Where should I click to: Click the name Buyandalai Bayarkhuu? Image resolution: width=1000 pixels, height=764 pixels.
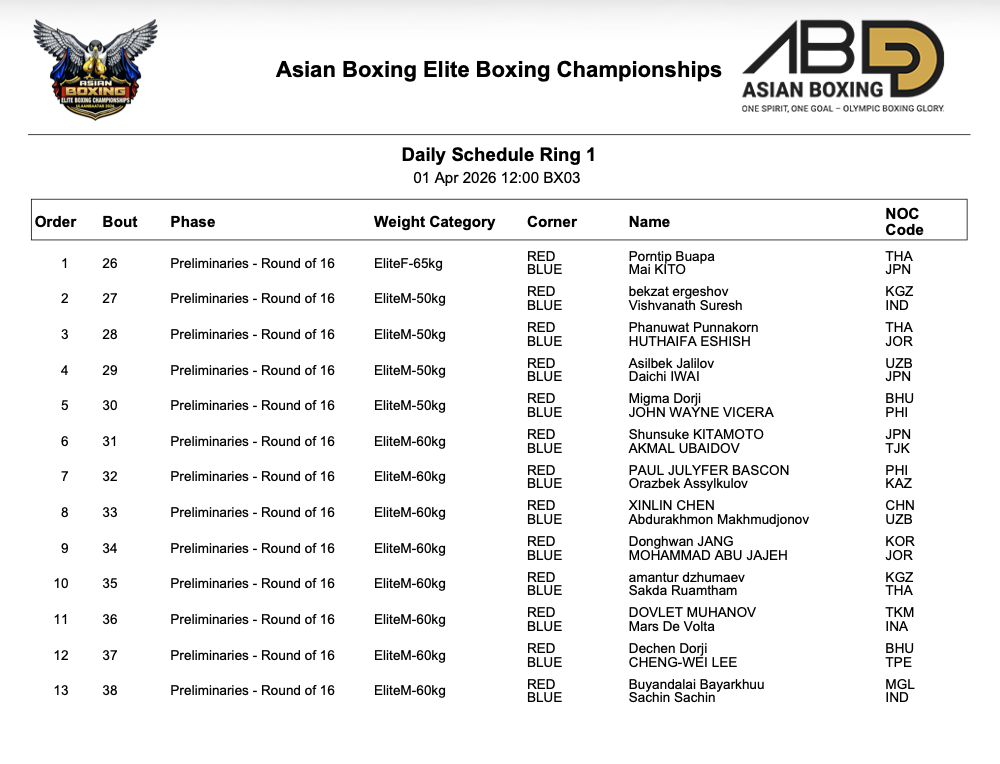click(x=696, y=684)
